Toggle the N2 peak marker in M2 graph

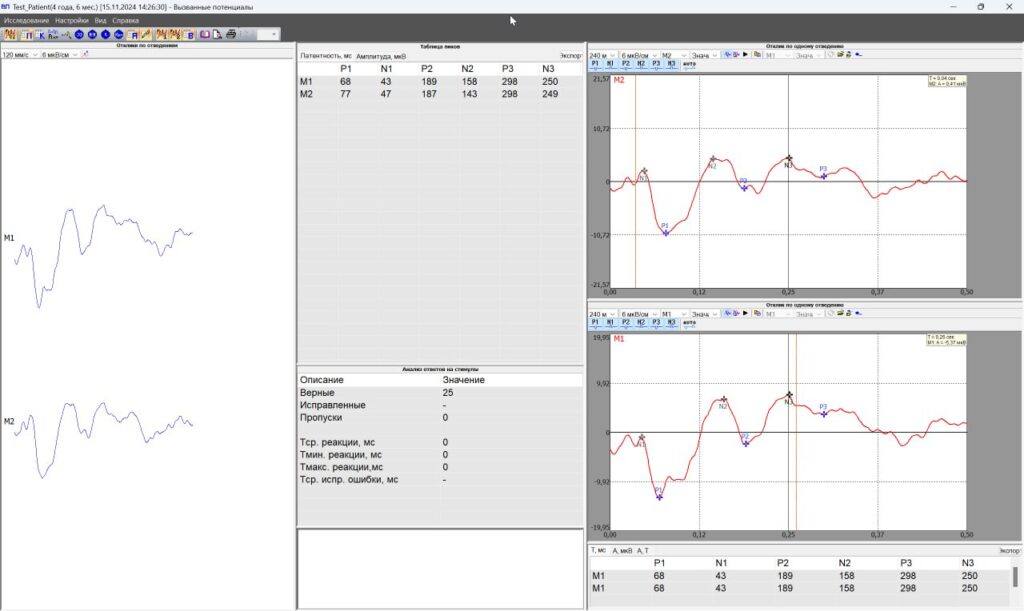point(641,64)
